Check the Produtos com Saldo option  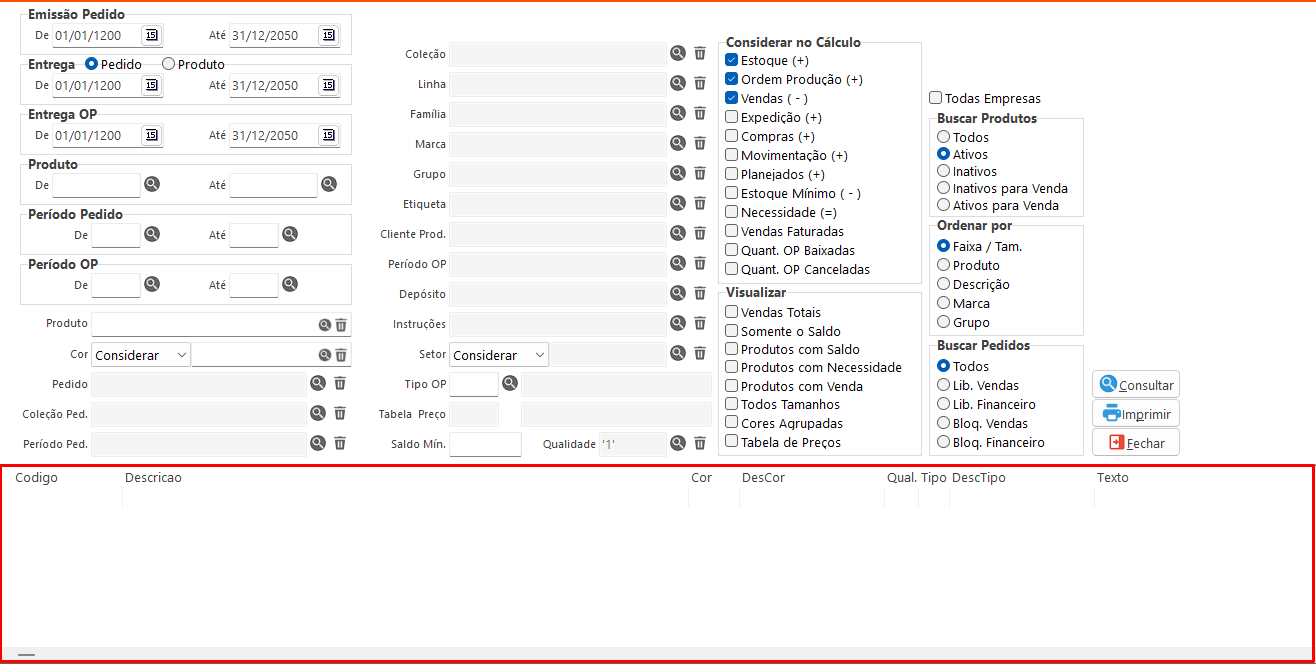[731, 350]
